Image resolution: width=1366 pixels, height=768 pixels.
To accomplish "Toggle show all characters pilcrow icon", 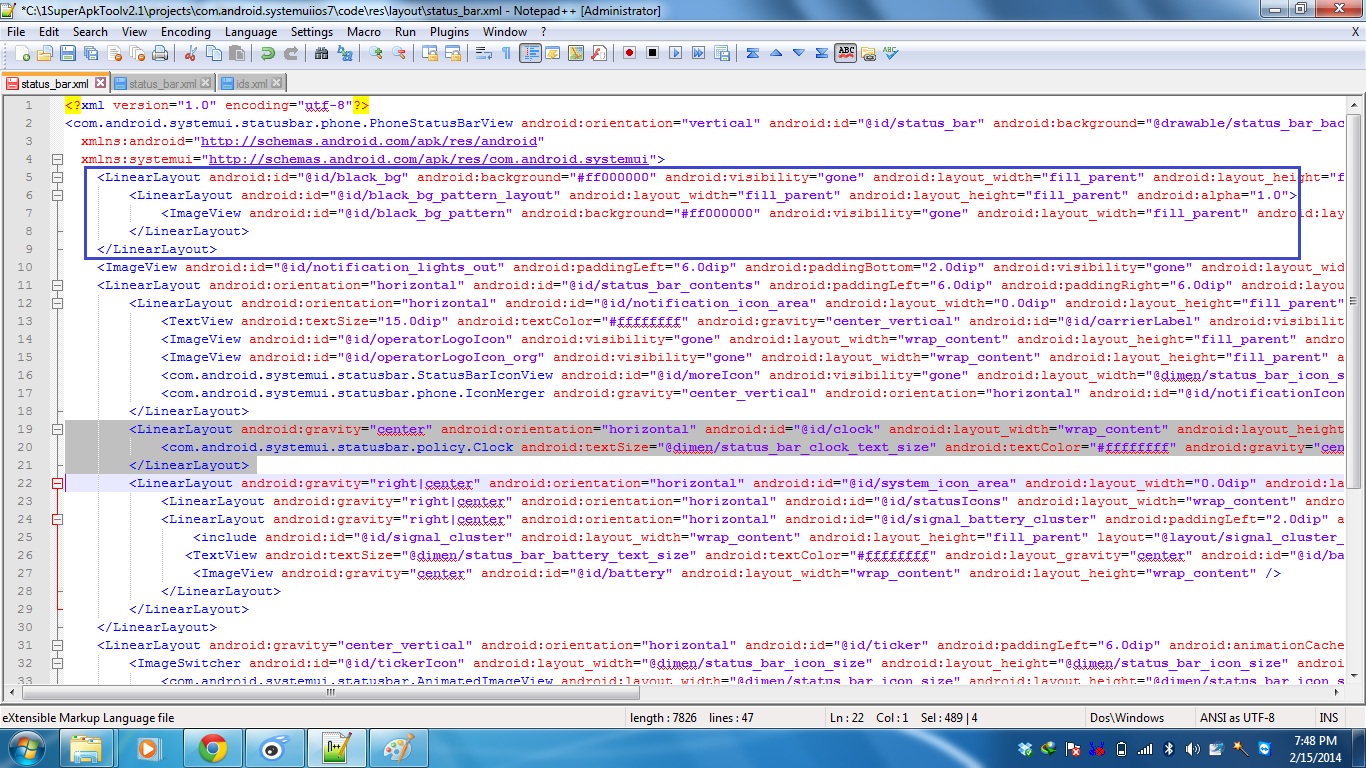I will pyautogui.click(x=506, y=53).
